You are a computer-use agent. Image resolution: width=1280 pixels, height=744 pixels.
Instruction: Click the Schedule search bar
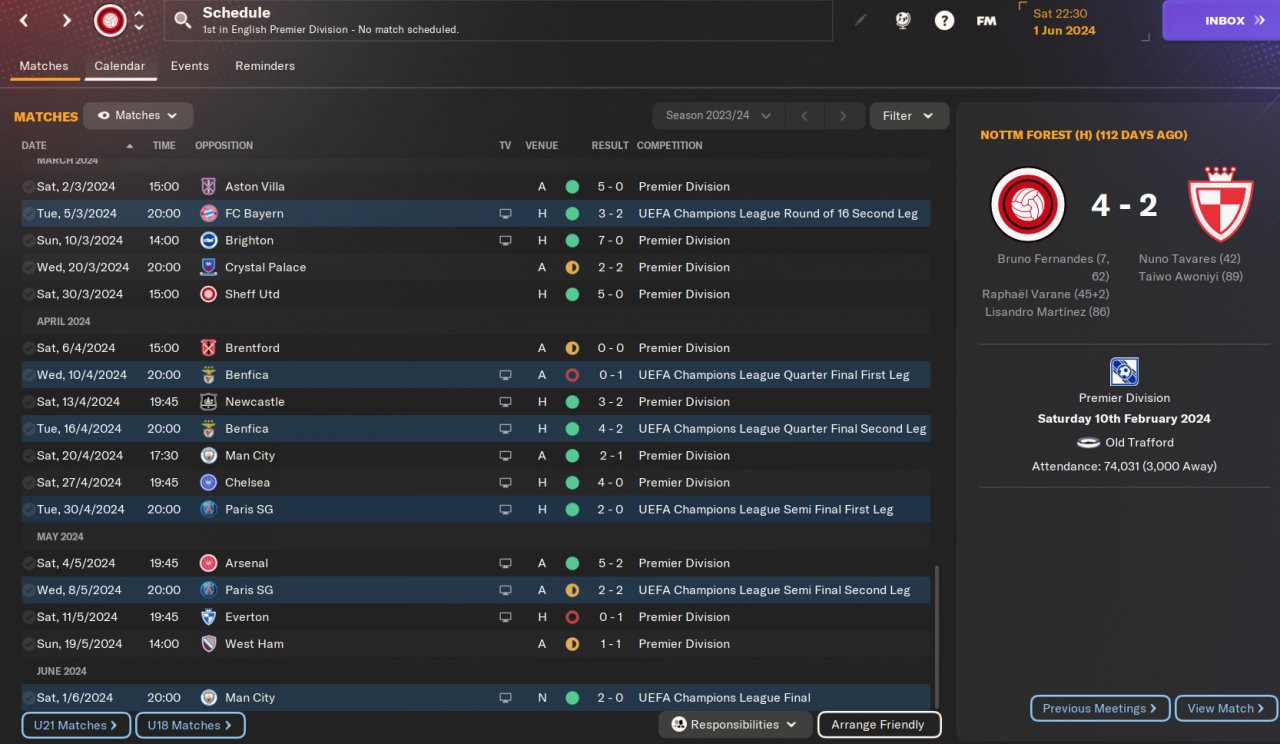(498, 20)
